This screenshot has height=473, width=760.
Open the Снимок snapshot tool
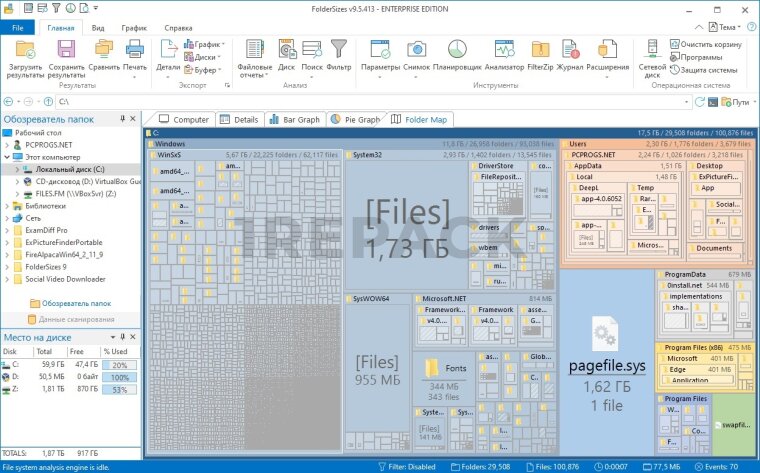417,50
